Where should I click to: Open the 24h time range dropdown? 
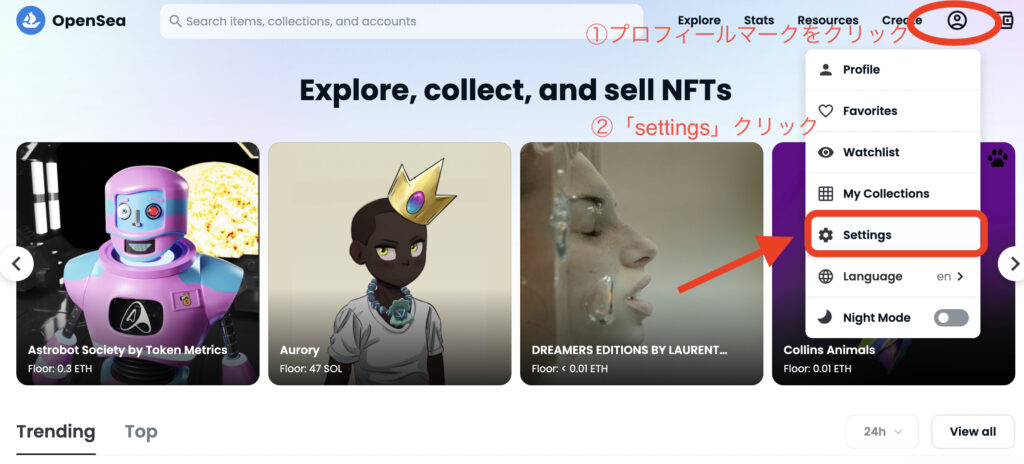pos(882,432)
